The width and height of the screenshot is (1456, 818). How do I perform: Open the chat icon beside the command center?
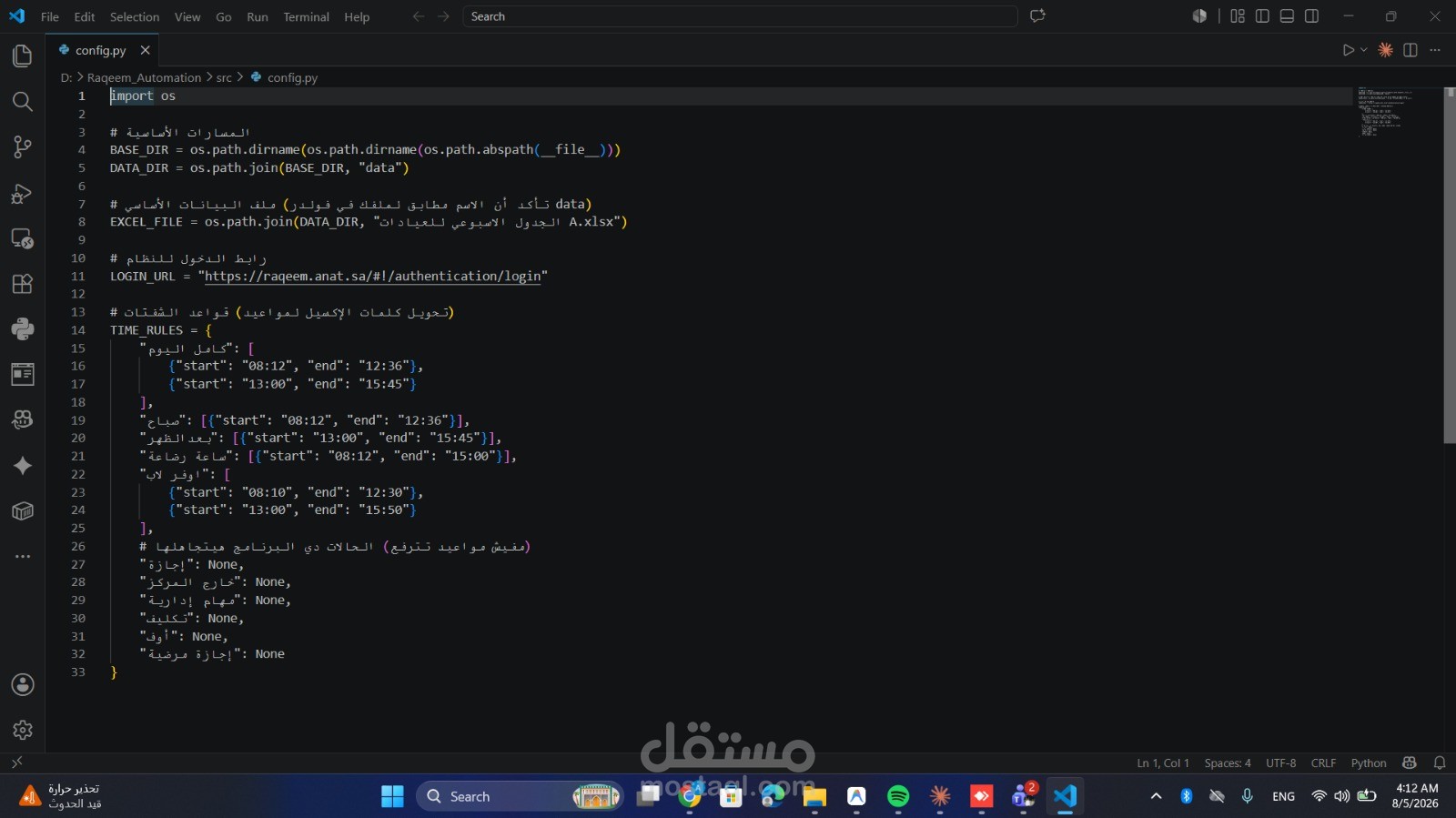pos(1037,16)
